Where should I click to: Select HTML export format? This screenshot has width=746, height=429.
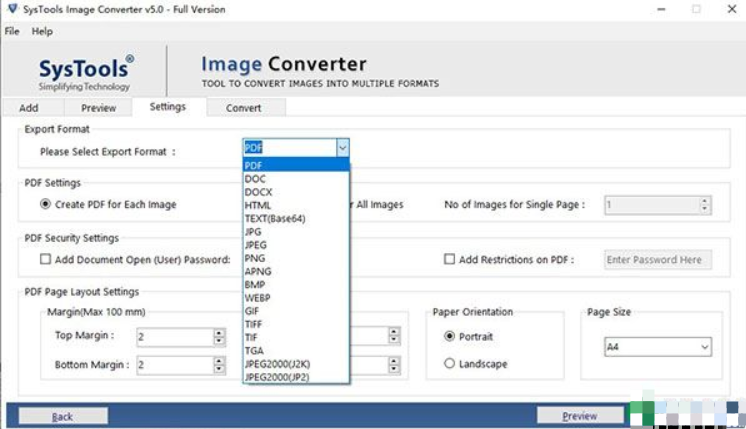point(296,205)
